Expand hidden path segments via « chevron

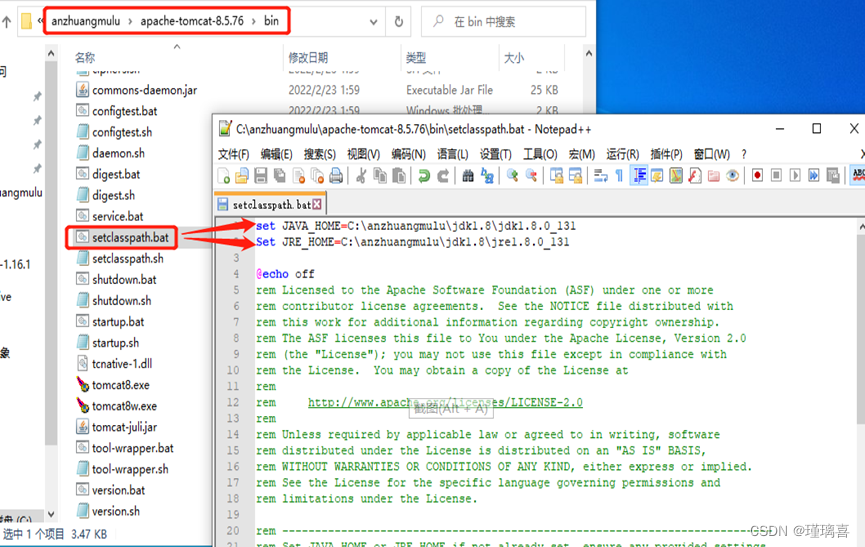[40, 21]
